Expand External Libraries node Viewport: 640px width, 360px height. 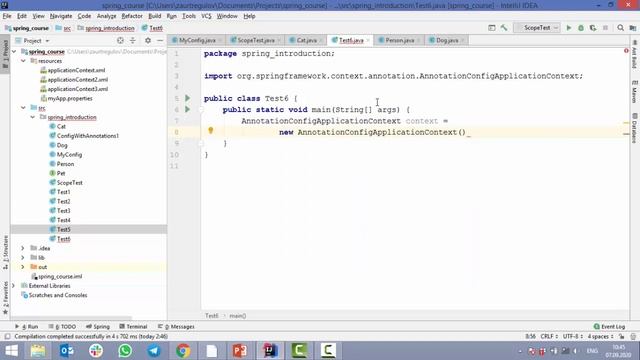[14, 286]
